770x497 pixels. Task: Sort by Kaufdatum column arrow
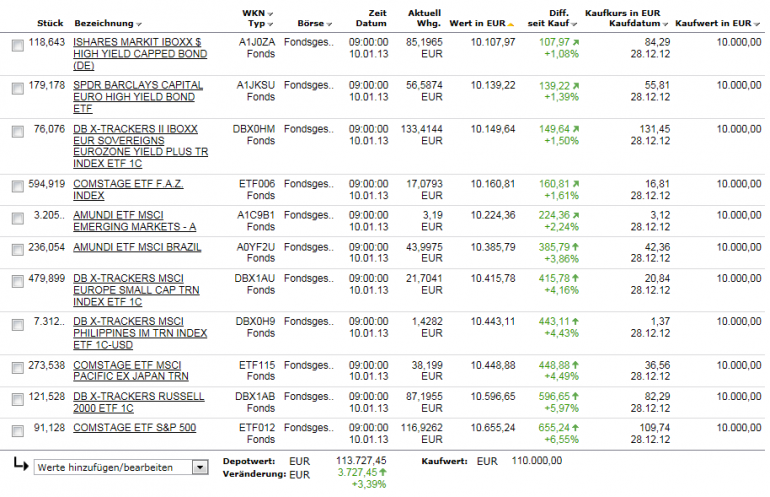tap(665, 24)
